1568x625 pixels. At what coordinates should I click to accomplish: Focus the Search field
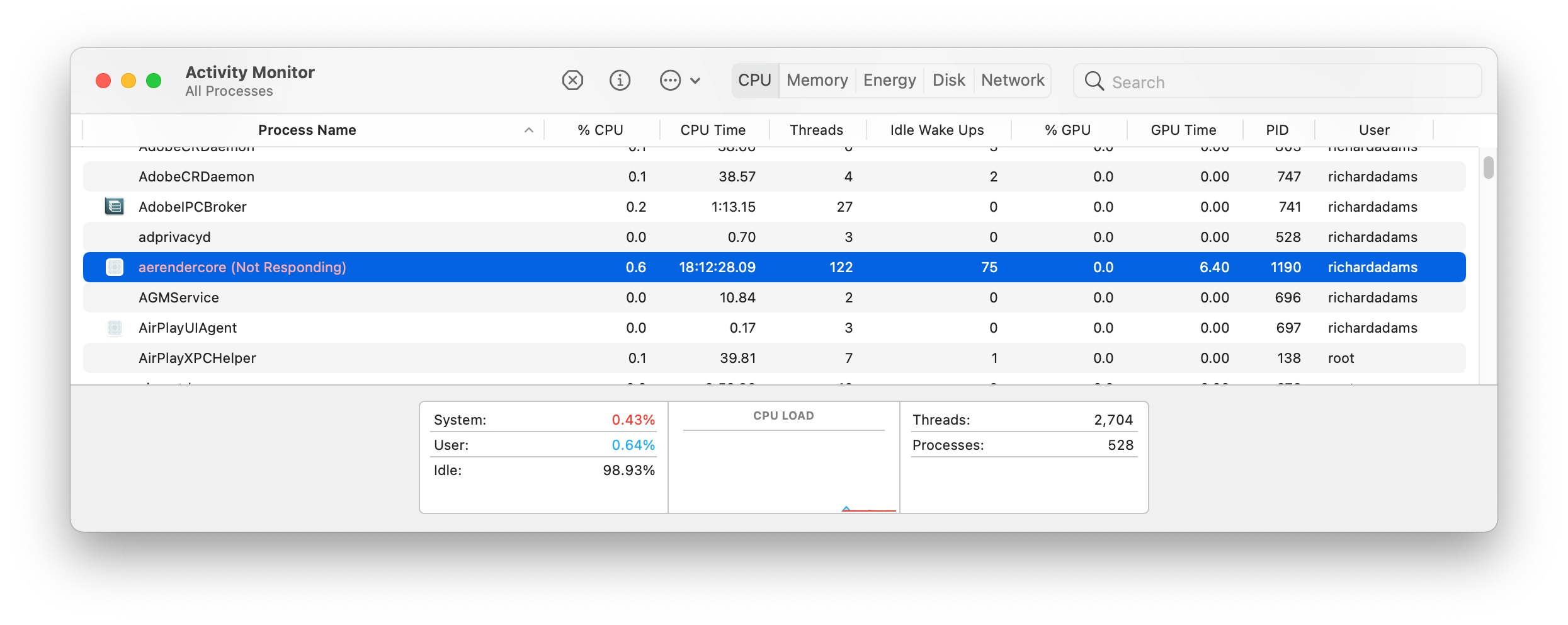[1277, 81]
